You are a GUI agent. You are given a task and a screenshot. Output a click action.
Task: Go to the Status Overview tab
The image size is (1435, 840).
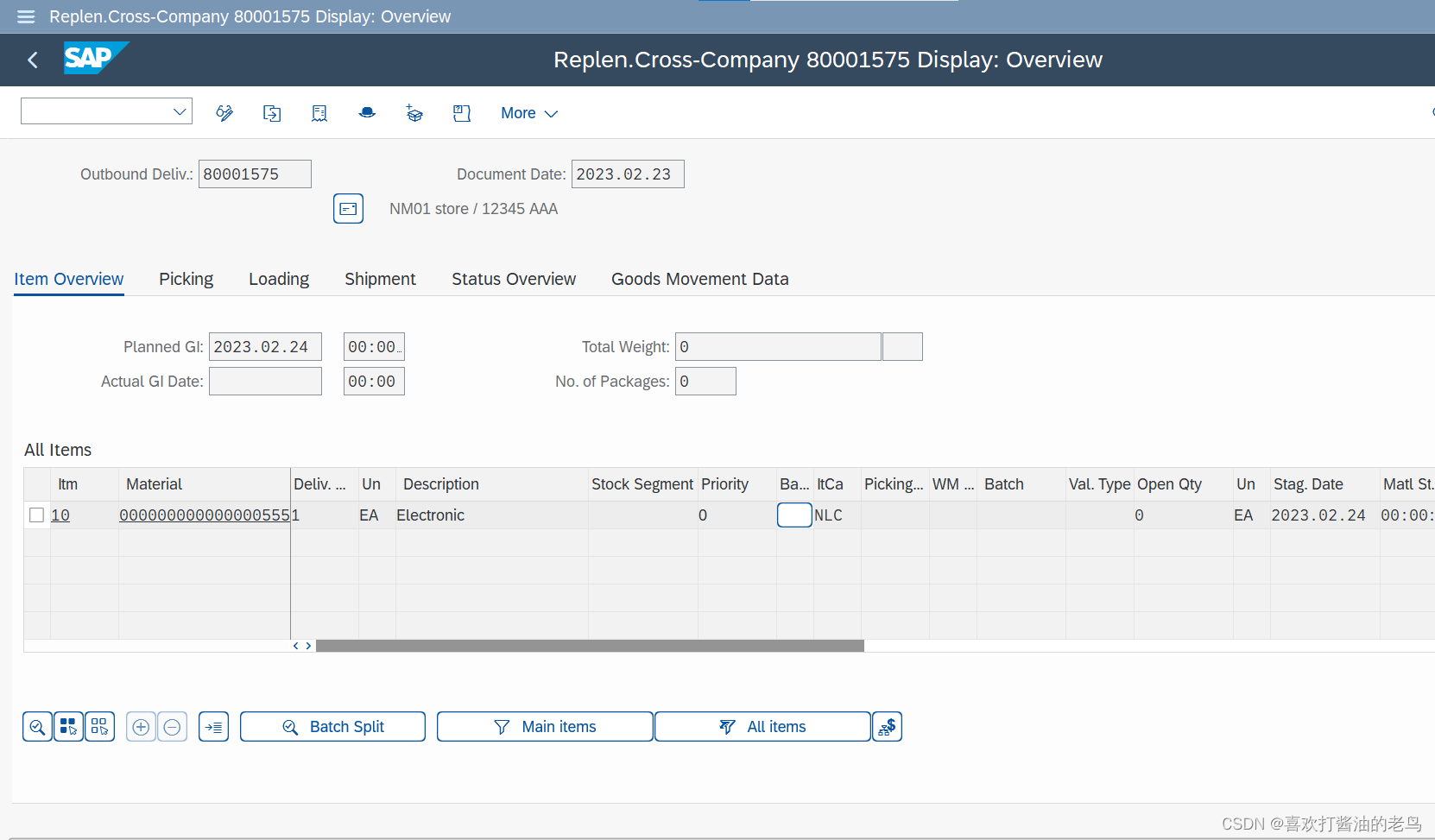tap(514, 279)
